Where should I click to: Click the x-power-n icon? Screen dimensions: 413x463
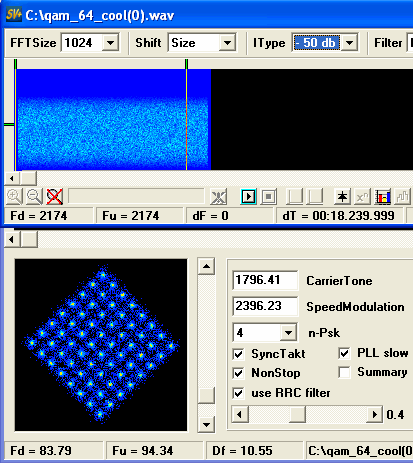(x=362, y=197)
